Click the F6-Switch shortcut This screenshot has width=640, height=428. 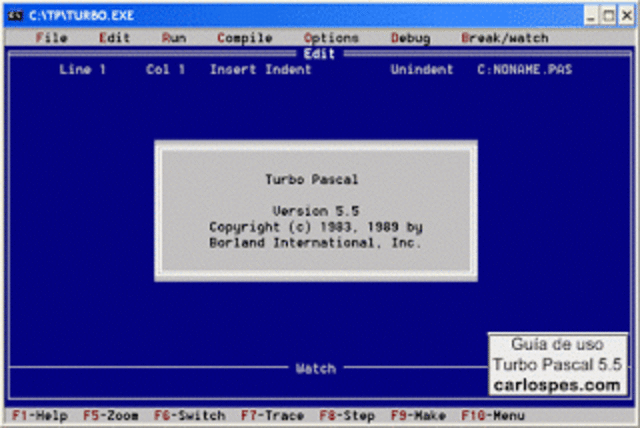pyautogui.click(x=189, y=415)
